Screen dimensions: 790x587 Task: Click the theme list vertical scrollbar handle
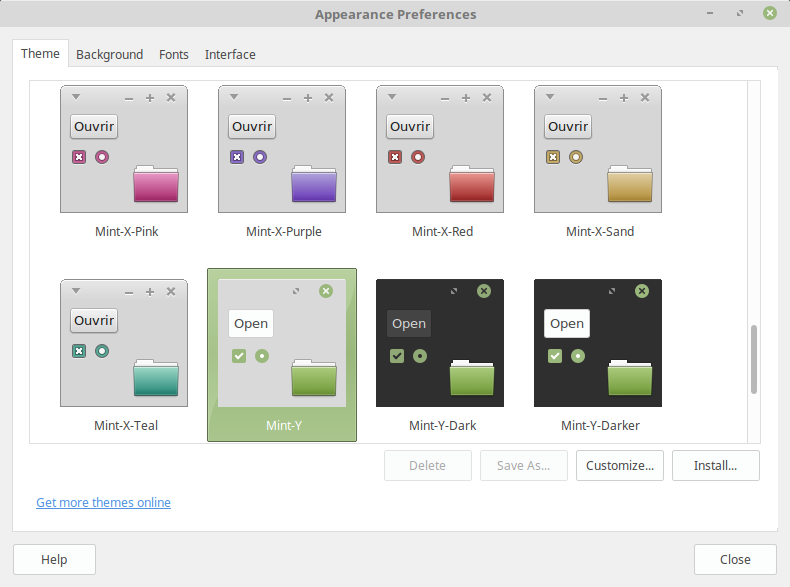754,359
